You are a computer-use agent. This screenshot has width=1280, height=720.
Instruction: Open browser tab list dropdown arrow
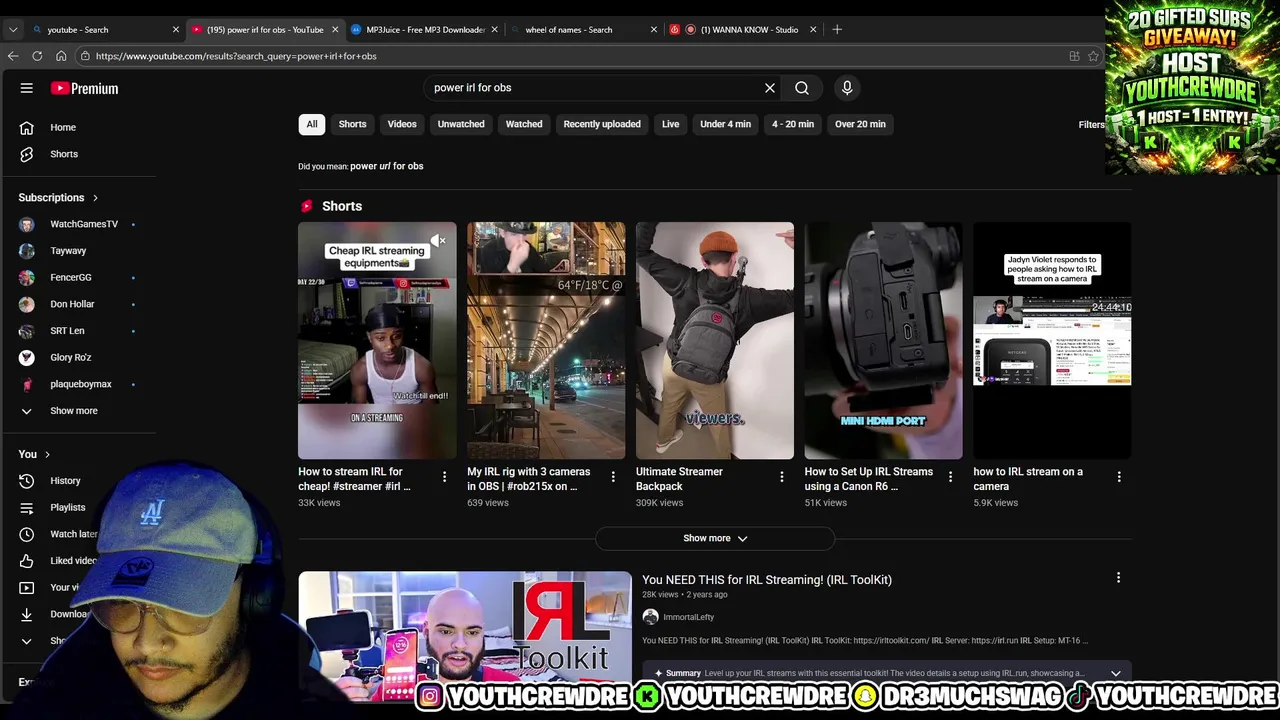click(13, 29)
